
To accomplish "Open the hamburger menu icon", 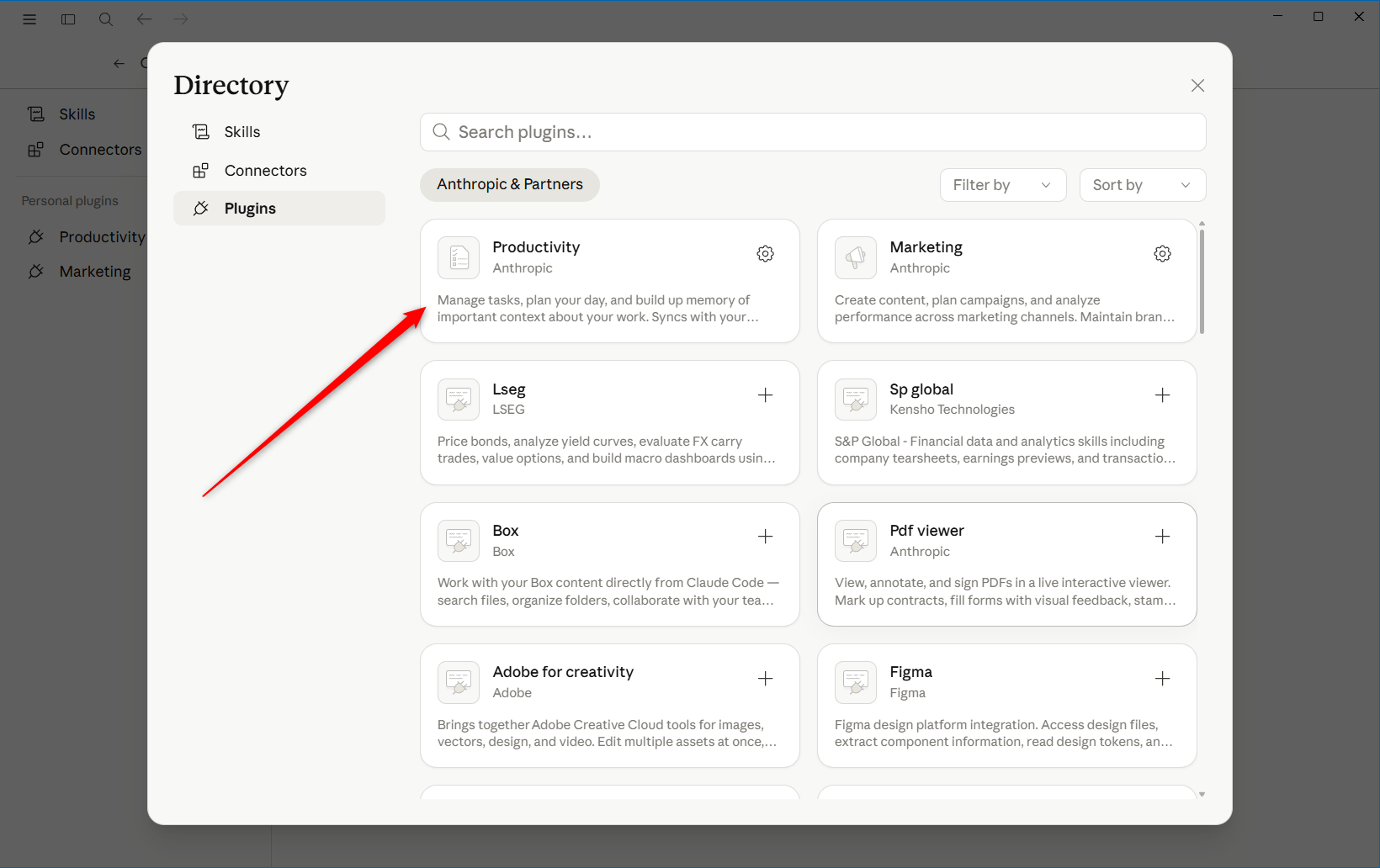I will pos(29,19).
